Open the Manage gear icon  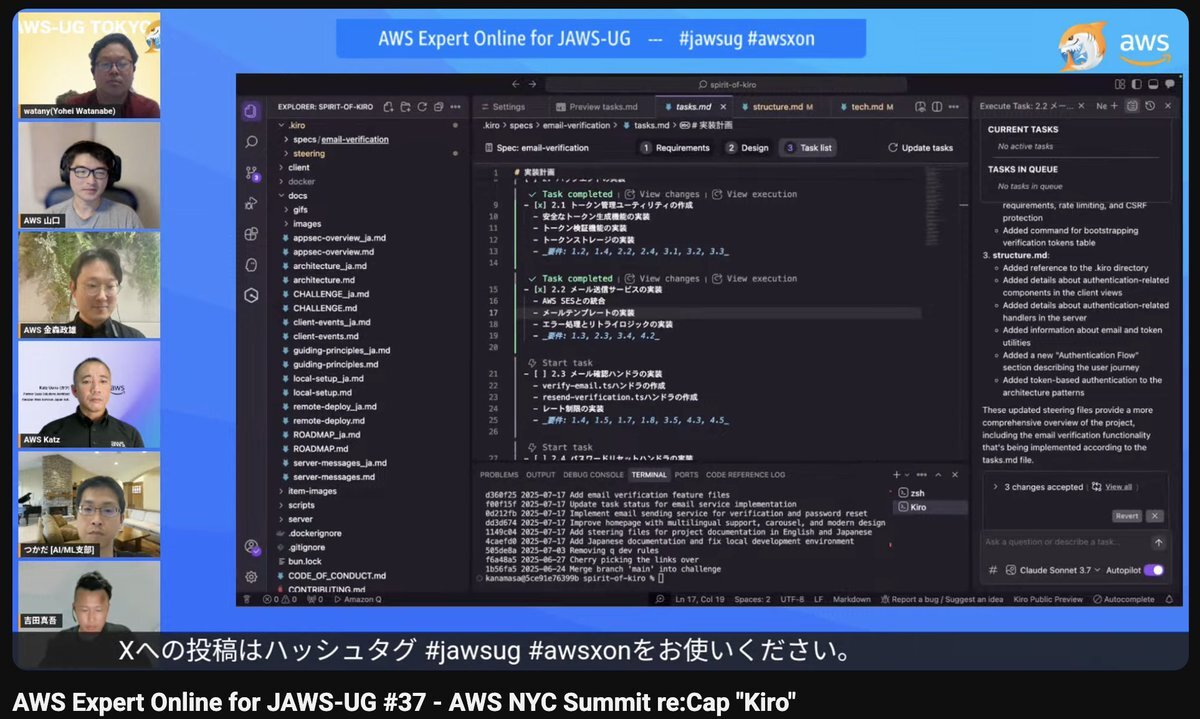pyautogui.click(x=251, y=577)
